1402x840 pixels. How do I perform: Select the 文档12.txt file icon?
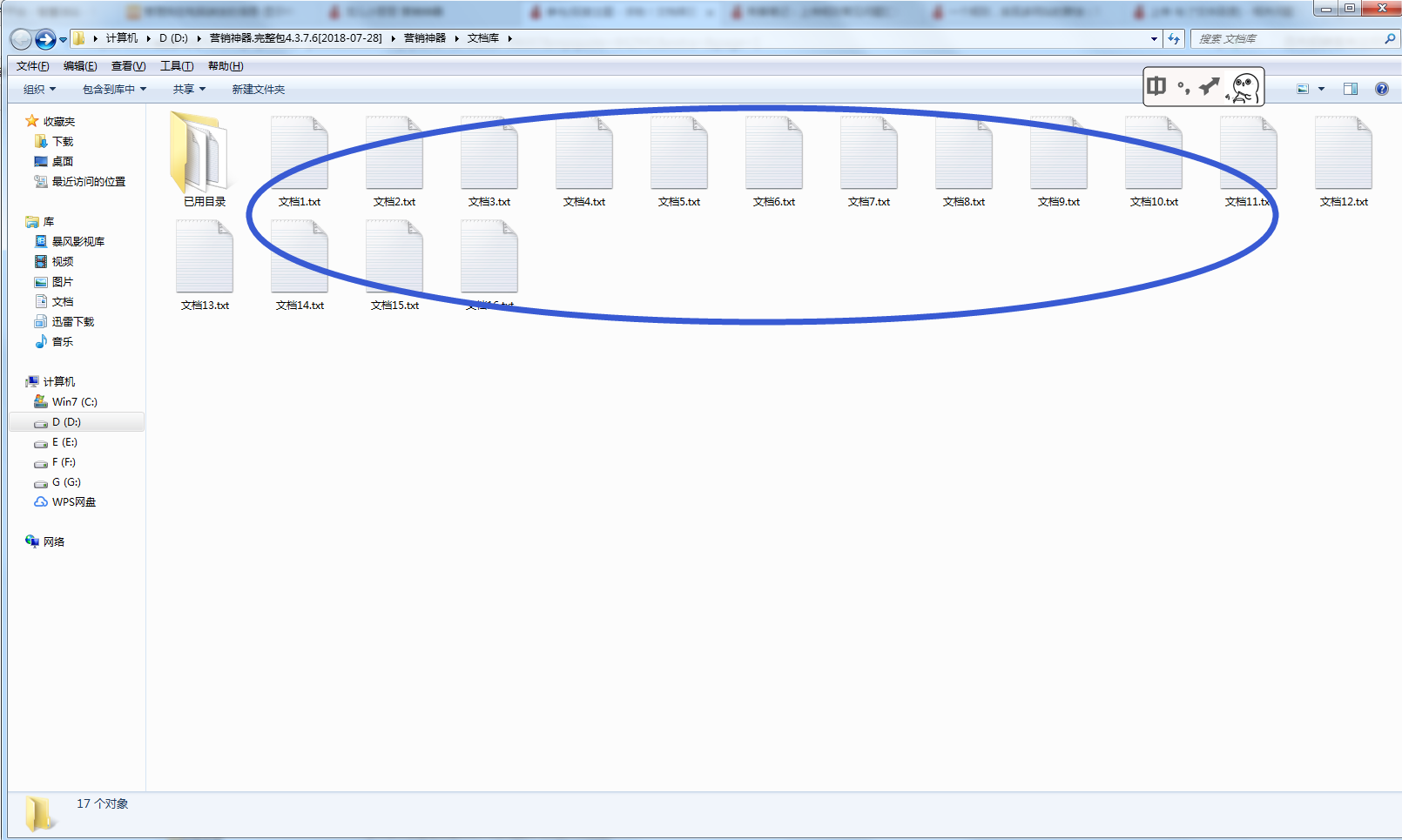click(1343, 154)
